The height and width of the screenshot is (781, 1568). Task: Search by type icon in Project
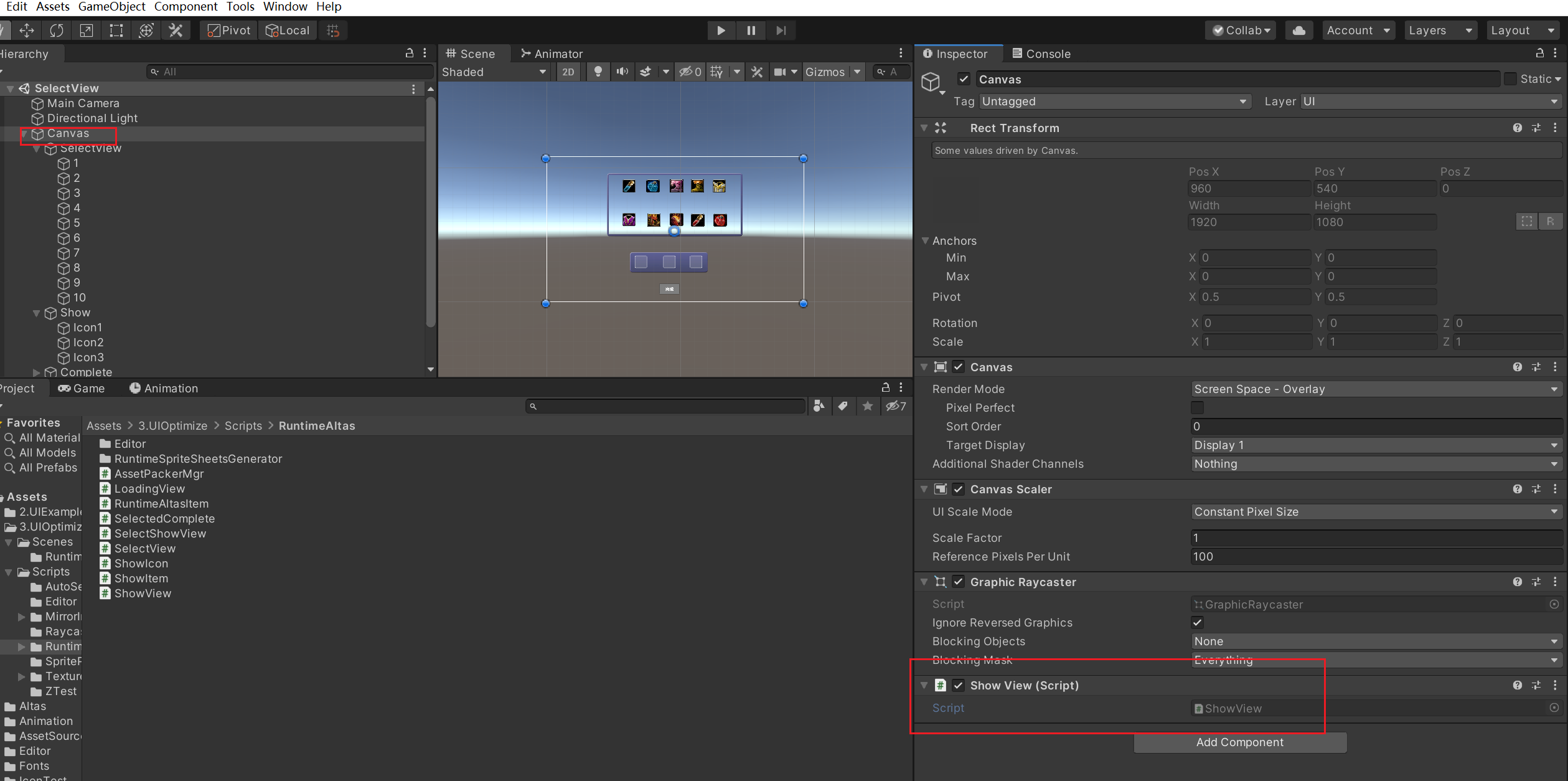click(819, 406)
